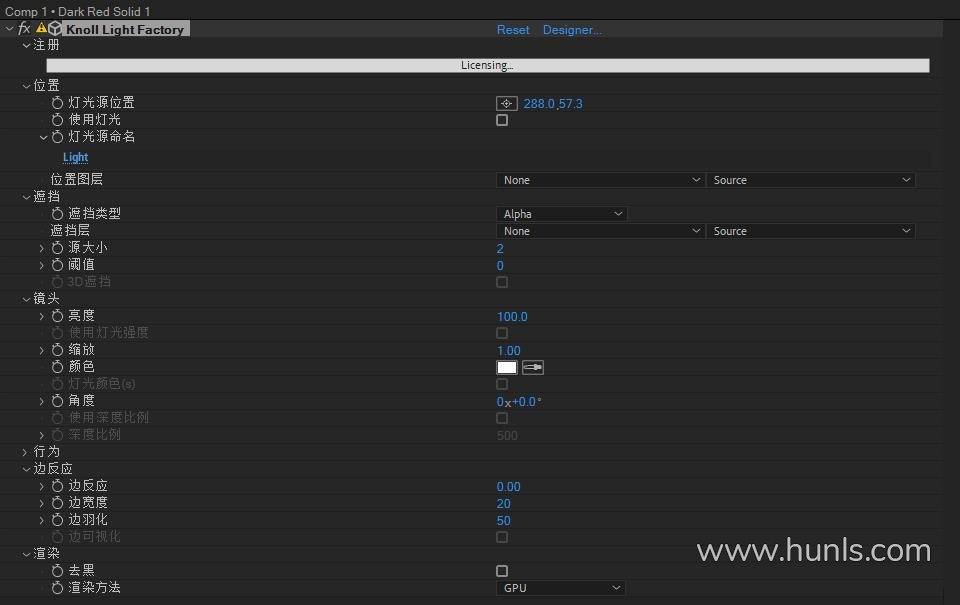Image resolution: width=960 pixels, height=605 pixels.
Task: Toggle stopwatch for 亮度
Action: click(58, 316)
